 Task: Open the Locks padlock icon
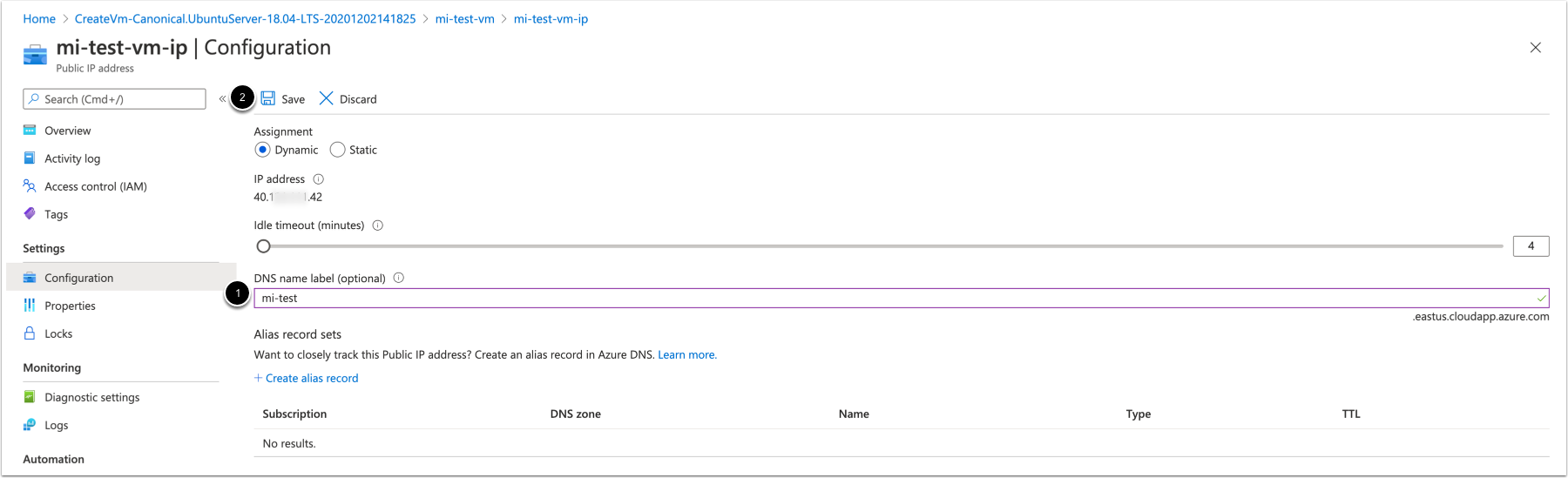(x=30, y=333)
